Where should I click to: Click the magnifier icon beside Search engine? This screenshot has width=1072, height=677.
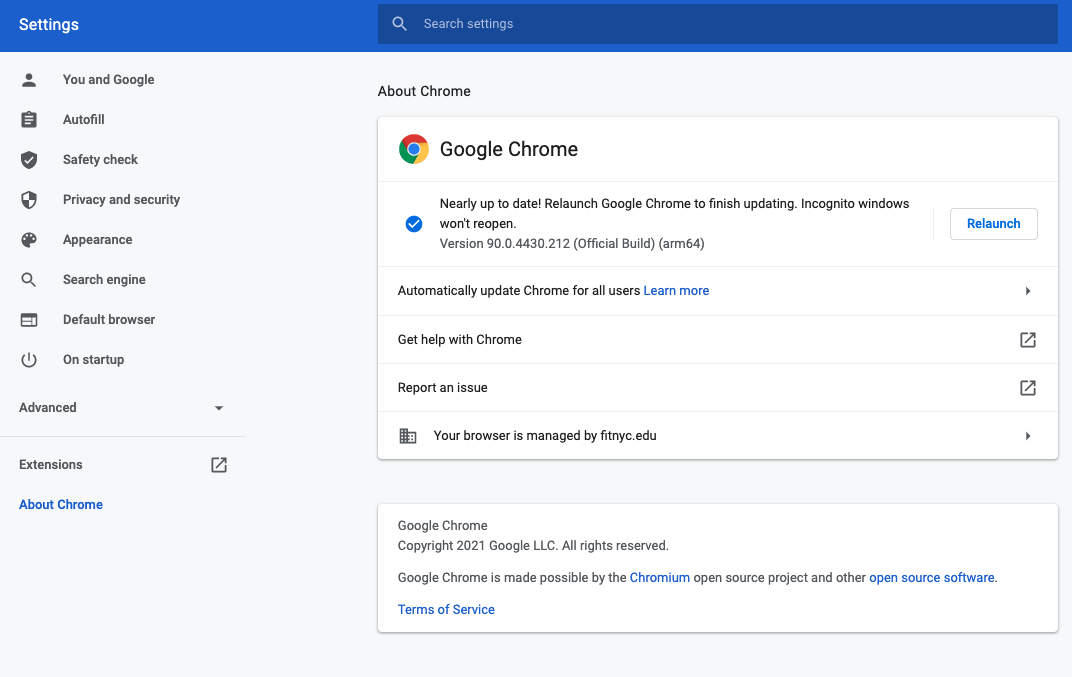29,280
